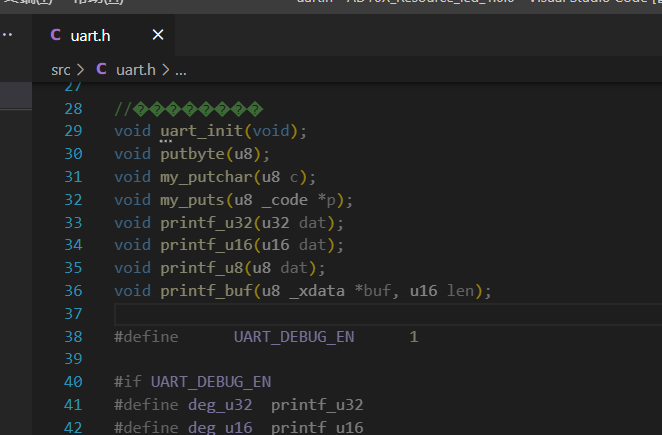The image size is (662, 435).
Task: Click line number 28
Action: point(73,109)
